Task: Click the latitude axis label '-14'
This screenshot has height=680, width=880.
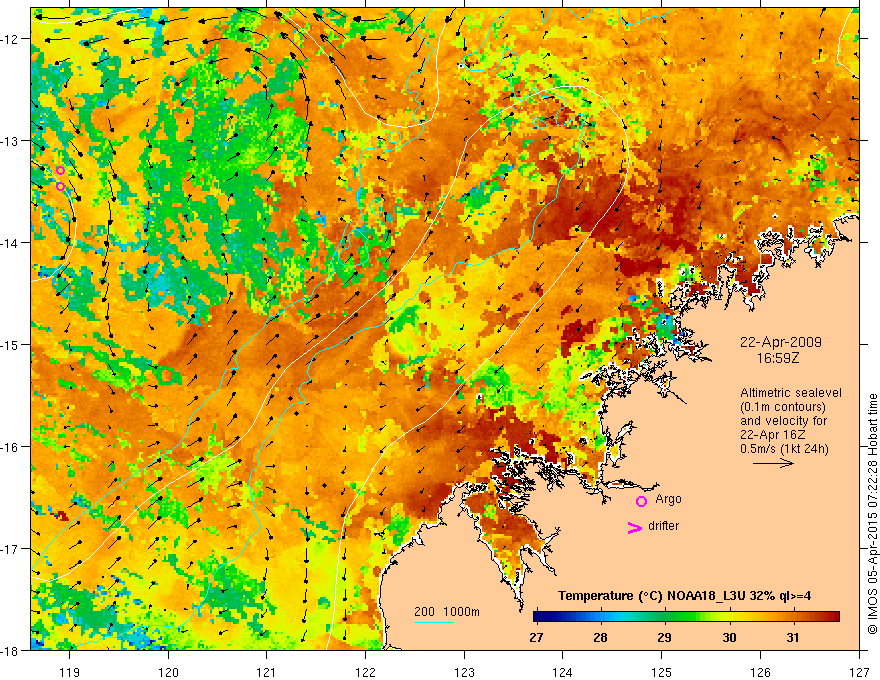Action: 11,243
